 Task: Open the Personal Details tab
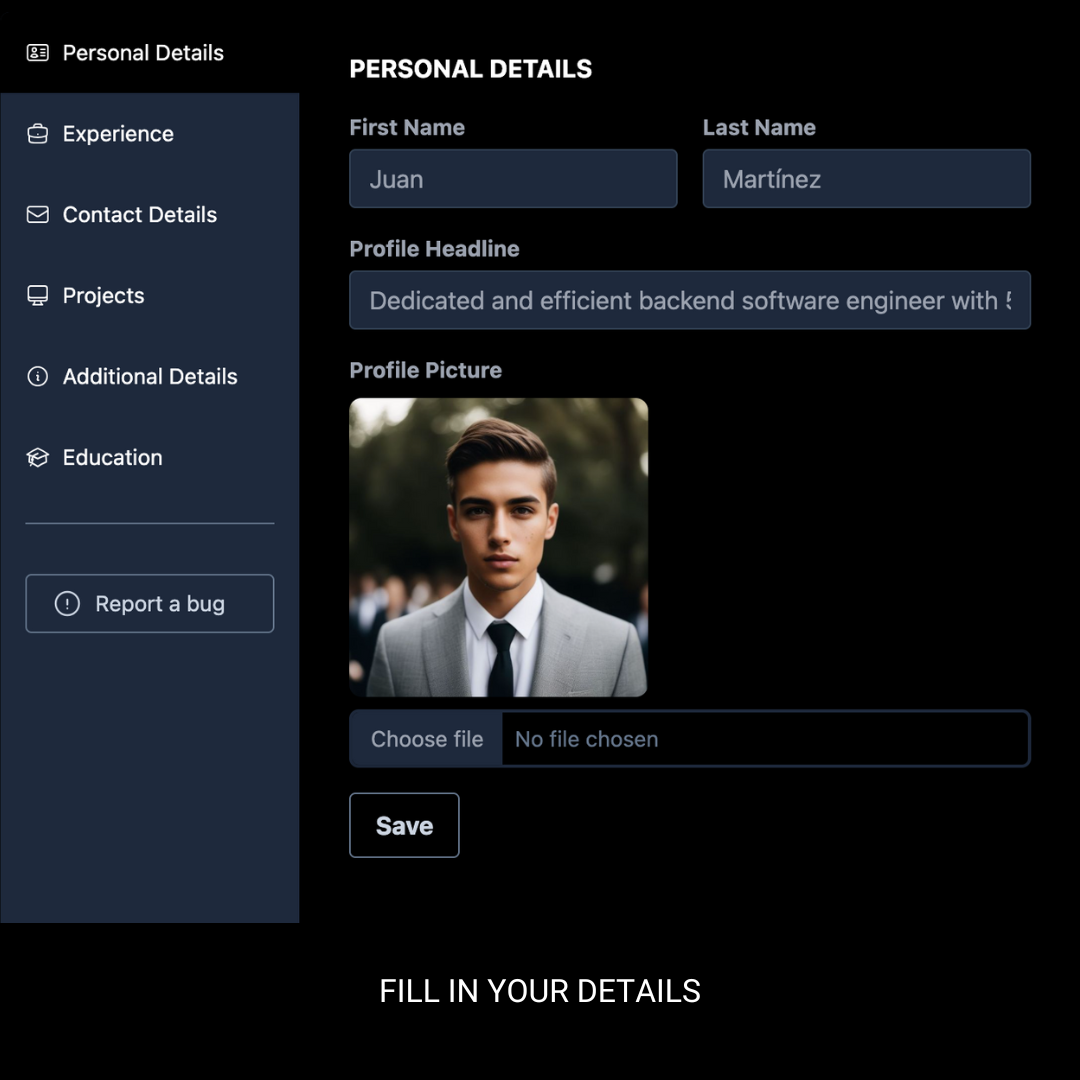tap(143, 53)
